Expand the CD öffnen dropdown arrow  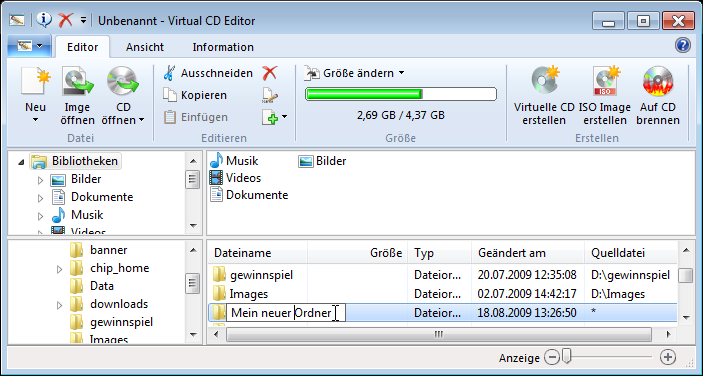pyautogui.click(x=142, y=120)
